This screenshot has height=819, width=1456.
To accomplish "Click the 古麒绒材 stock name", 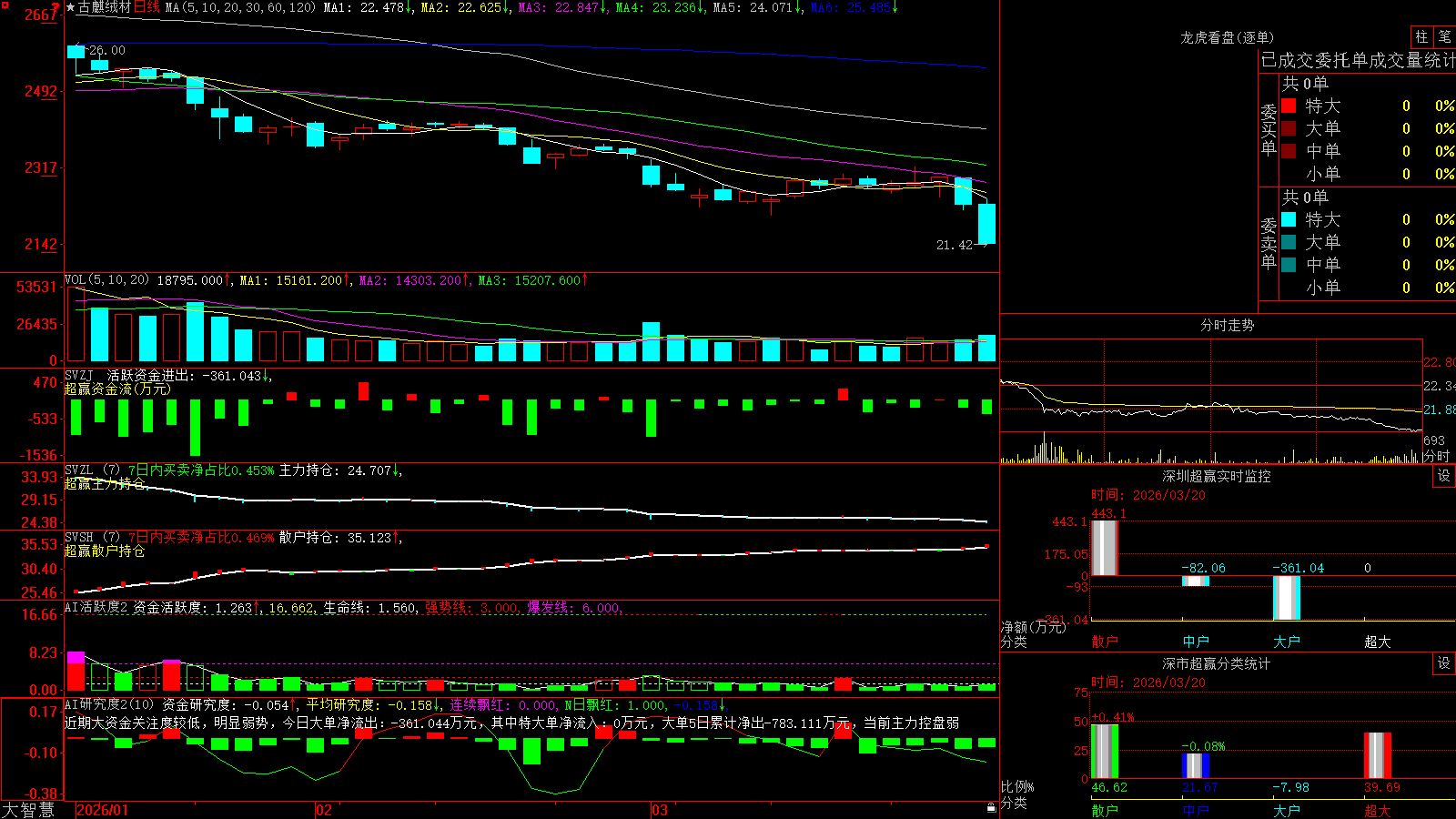I will (105, 7).
